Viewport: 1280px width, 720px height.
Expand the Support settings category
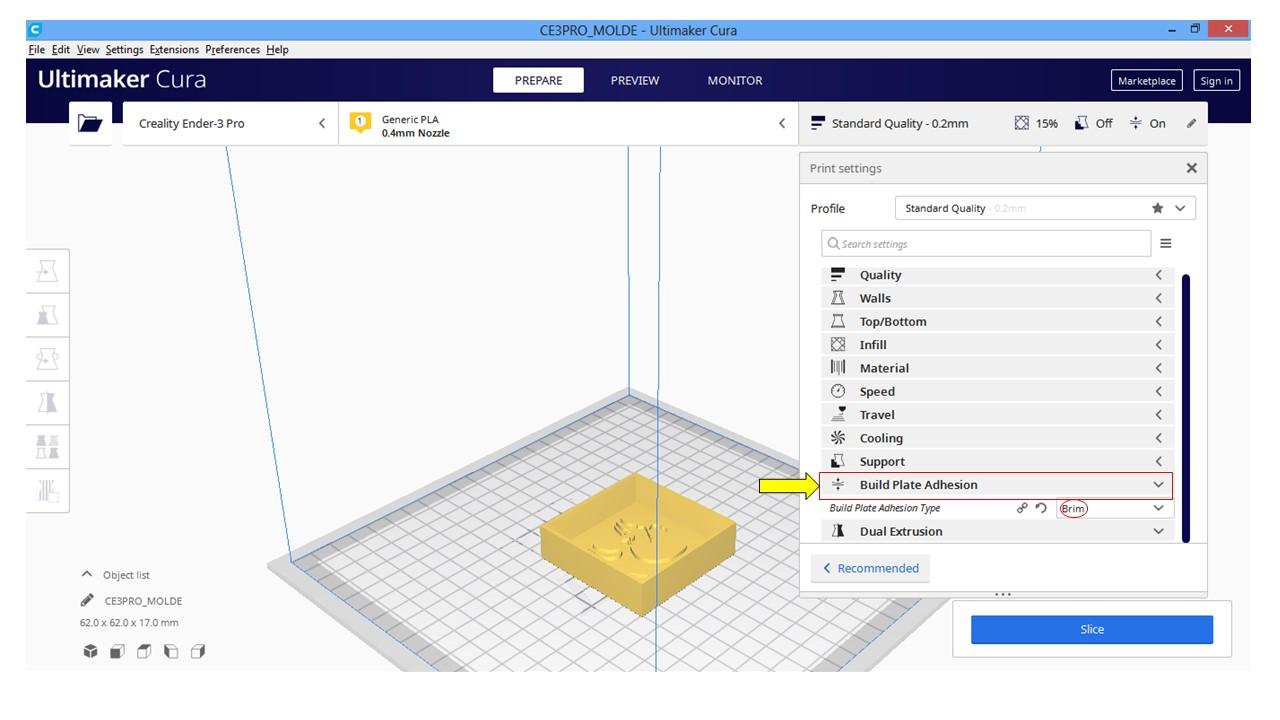coord(996,461)
